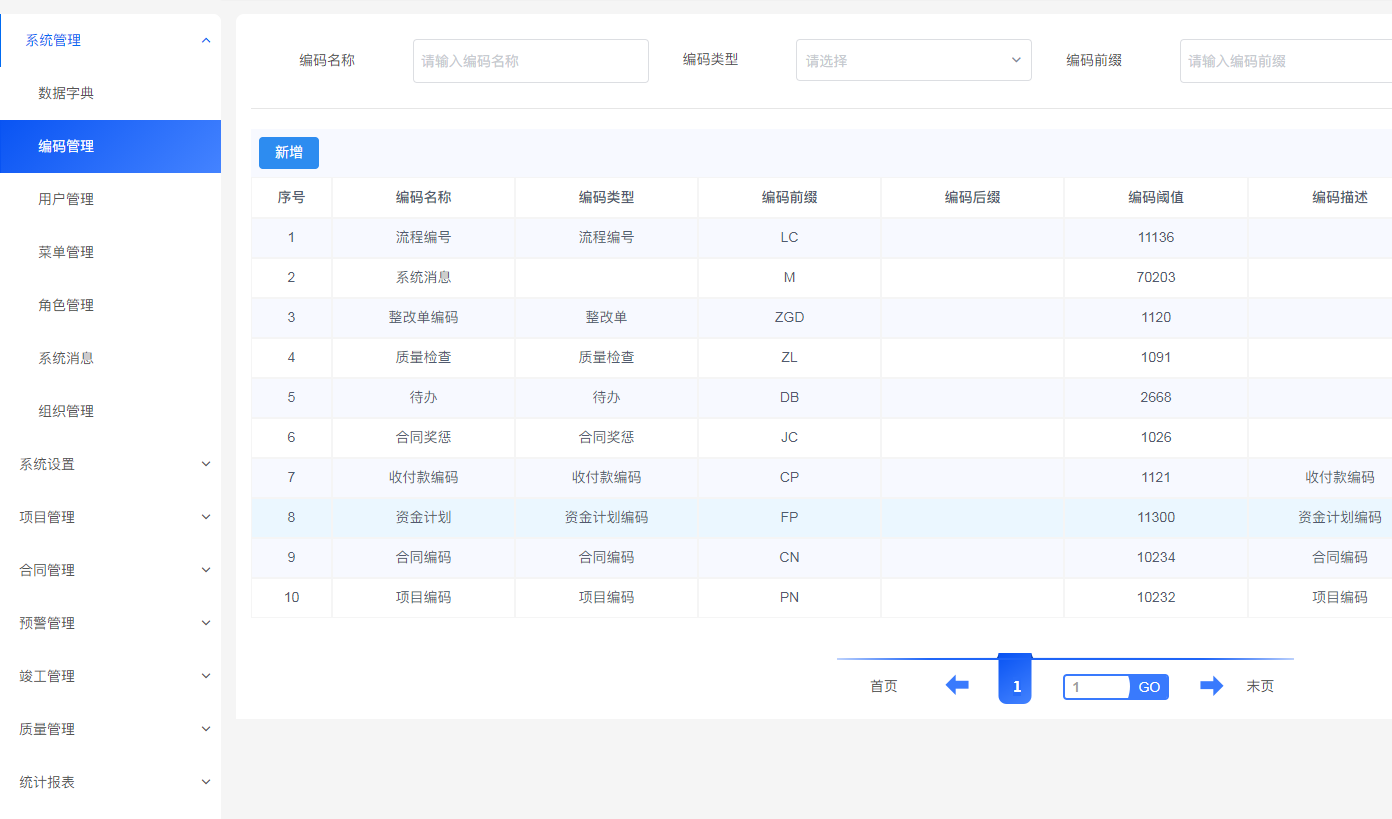The width and height of the screenshot is (1392, 819).
Task: Click the ZL prefix cell
Action: click(x=790, y=357)
